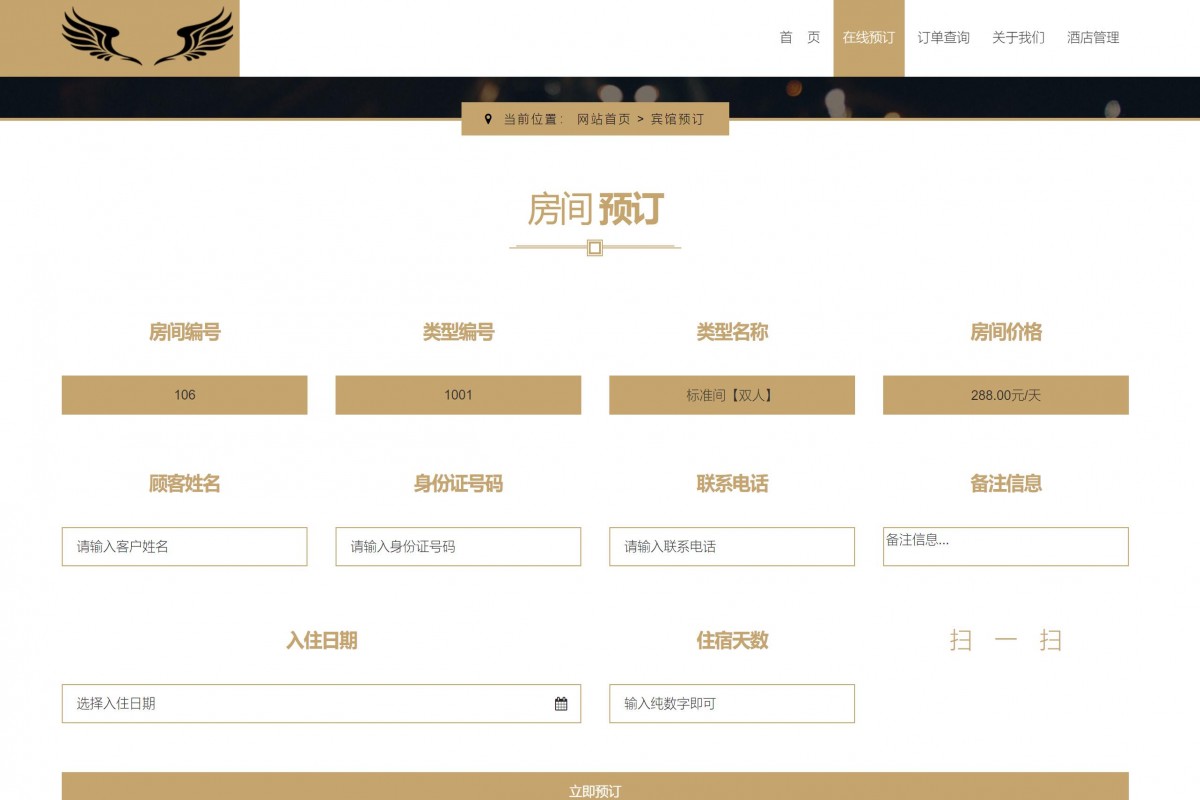Image resolution: width=1200 pixels, height=800 pixels.
Task: Click the room number 106 display box
Action: coord(184,395)
